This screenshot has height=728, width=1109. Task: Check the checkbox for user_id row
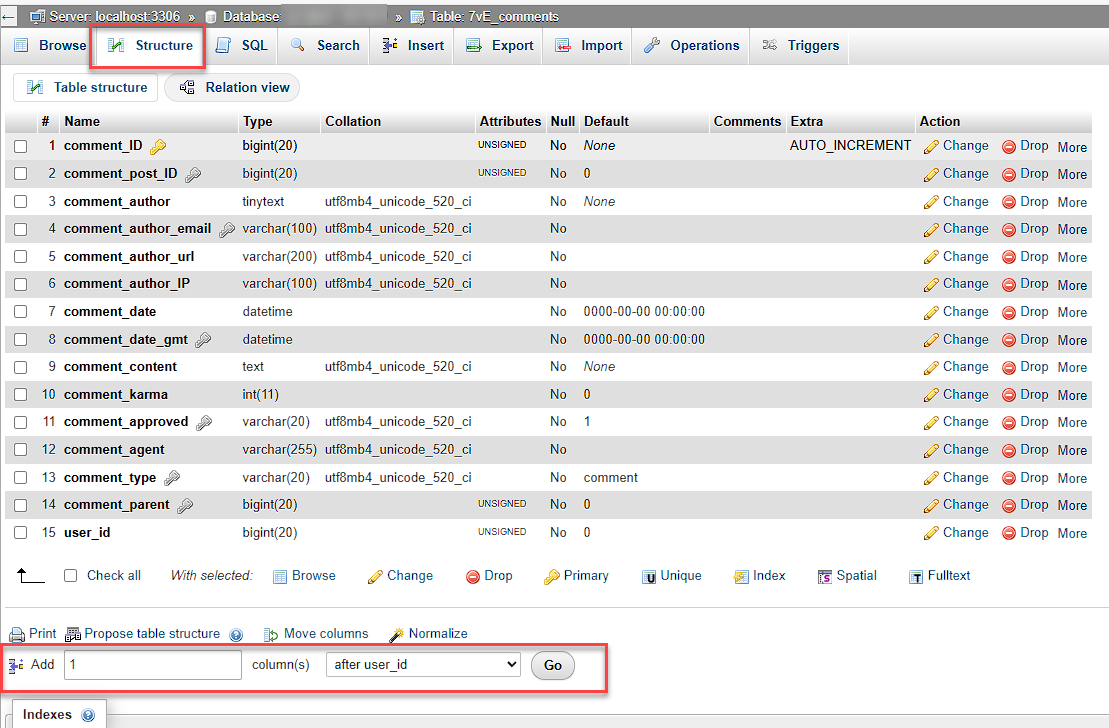click(20, 532)
